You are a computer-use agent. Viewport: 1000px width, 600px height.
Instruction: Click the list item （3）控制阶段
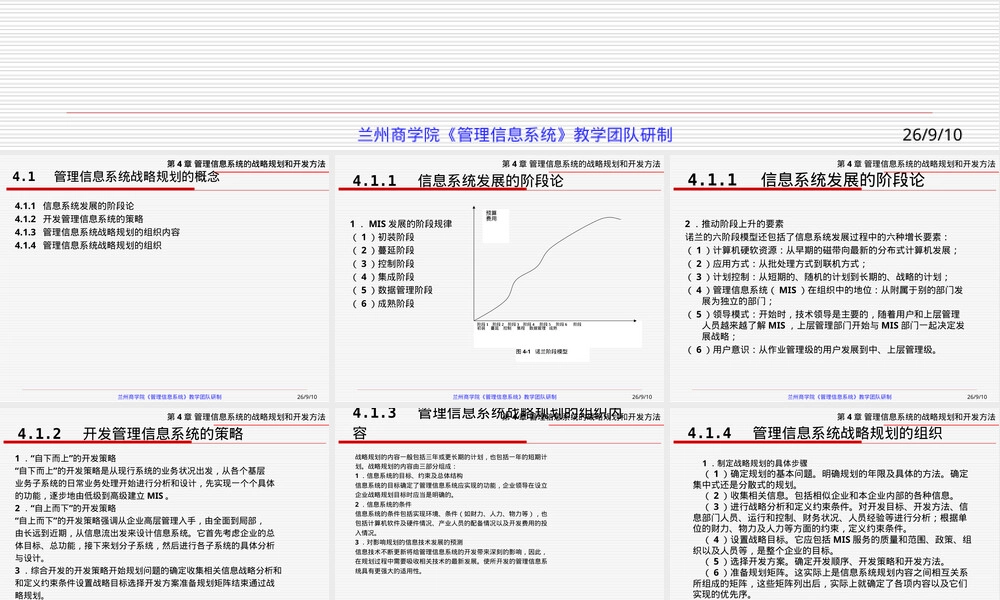point(383,264)
